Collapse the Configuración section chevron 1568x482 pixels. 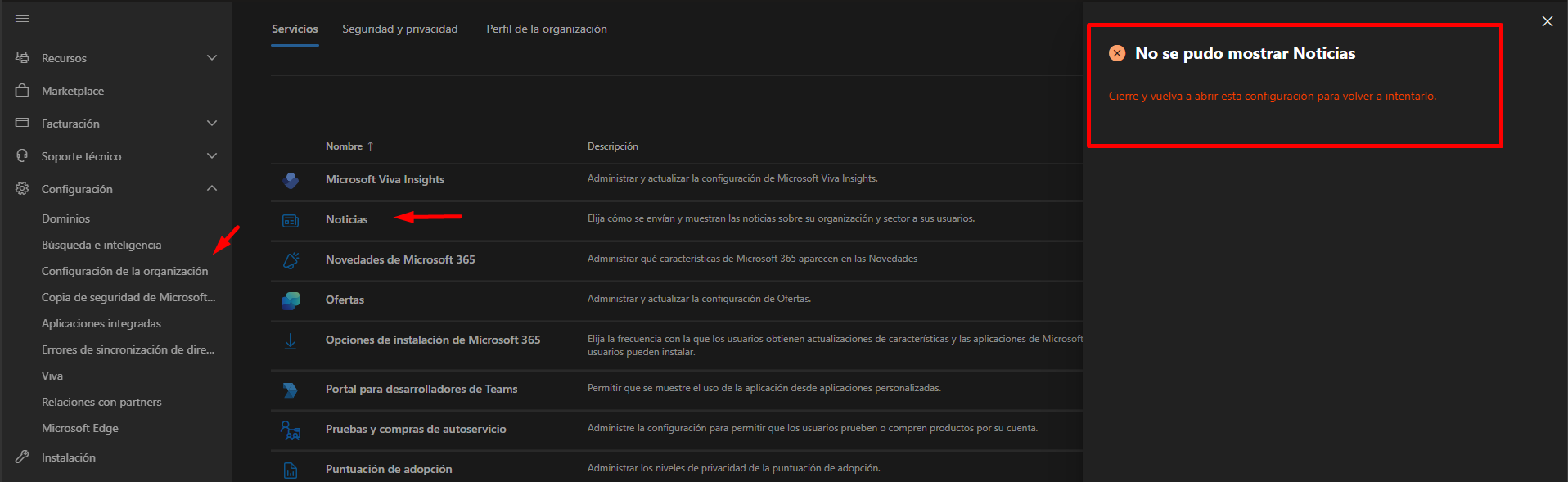click(x=212, y=188)
